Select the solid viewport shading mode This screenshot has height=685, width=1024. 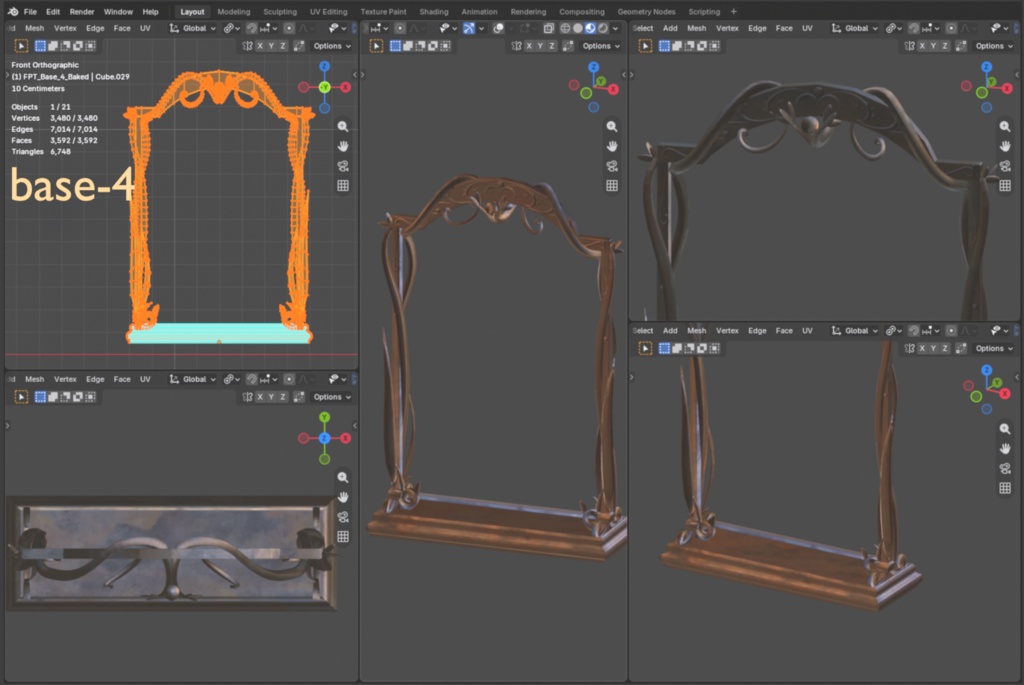(578, 28)
